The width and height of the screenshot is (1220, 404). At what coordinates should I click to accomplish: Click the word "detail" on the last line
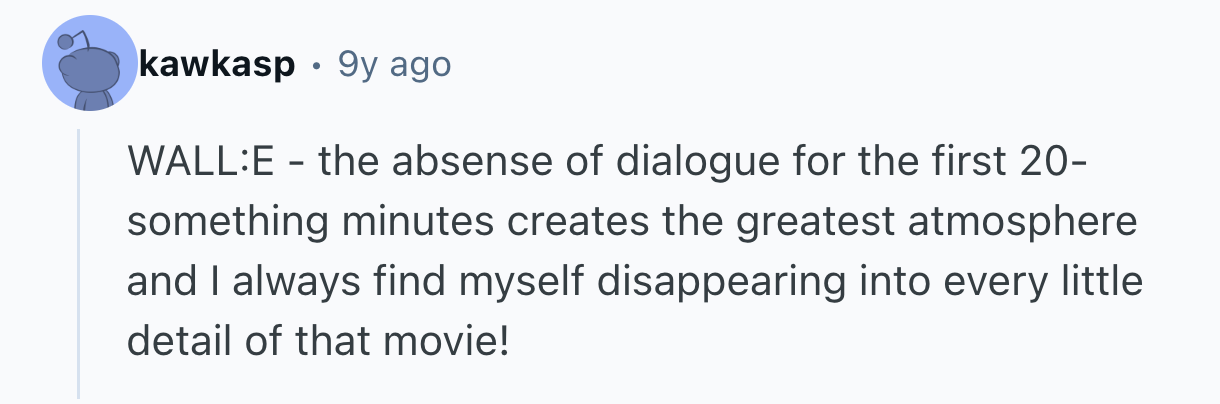(x=173, y=342)
